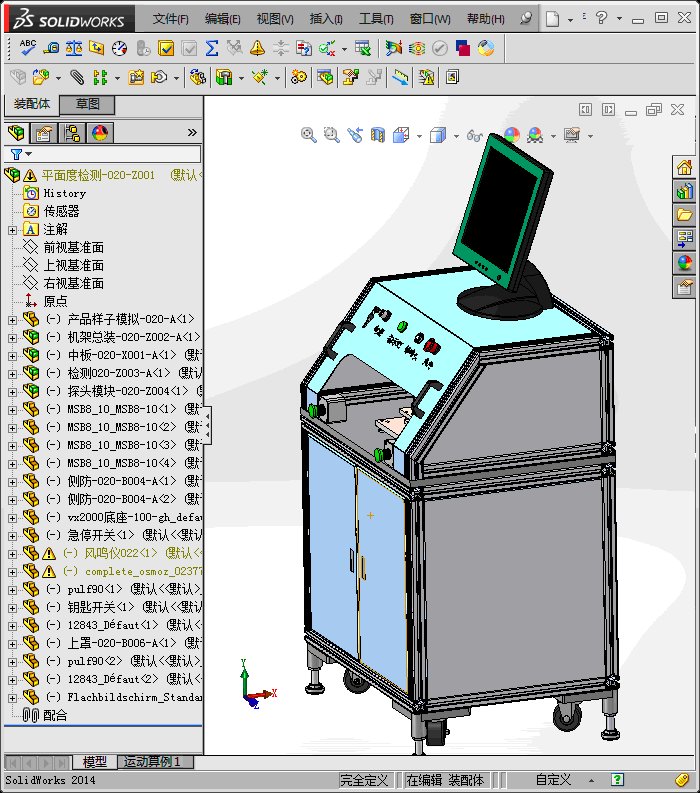The width and height of the screenshot is (700, 793).
Task: Open the PropertyManager tab icon
Action: (44, 133)
